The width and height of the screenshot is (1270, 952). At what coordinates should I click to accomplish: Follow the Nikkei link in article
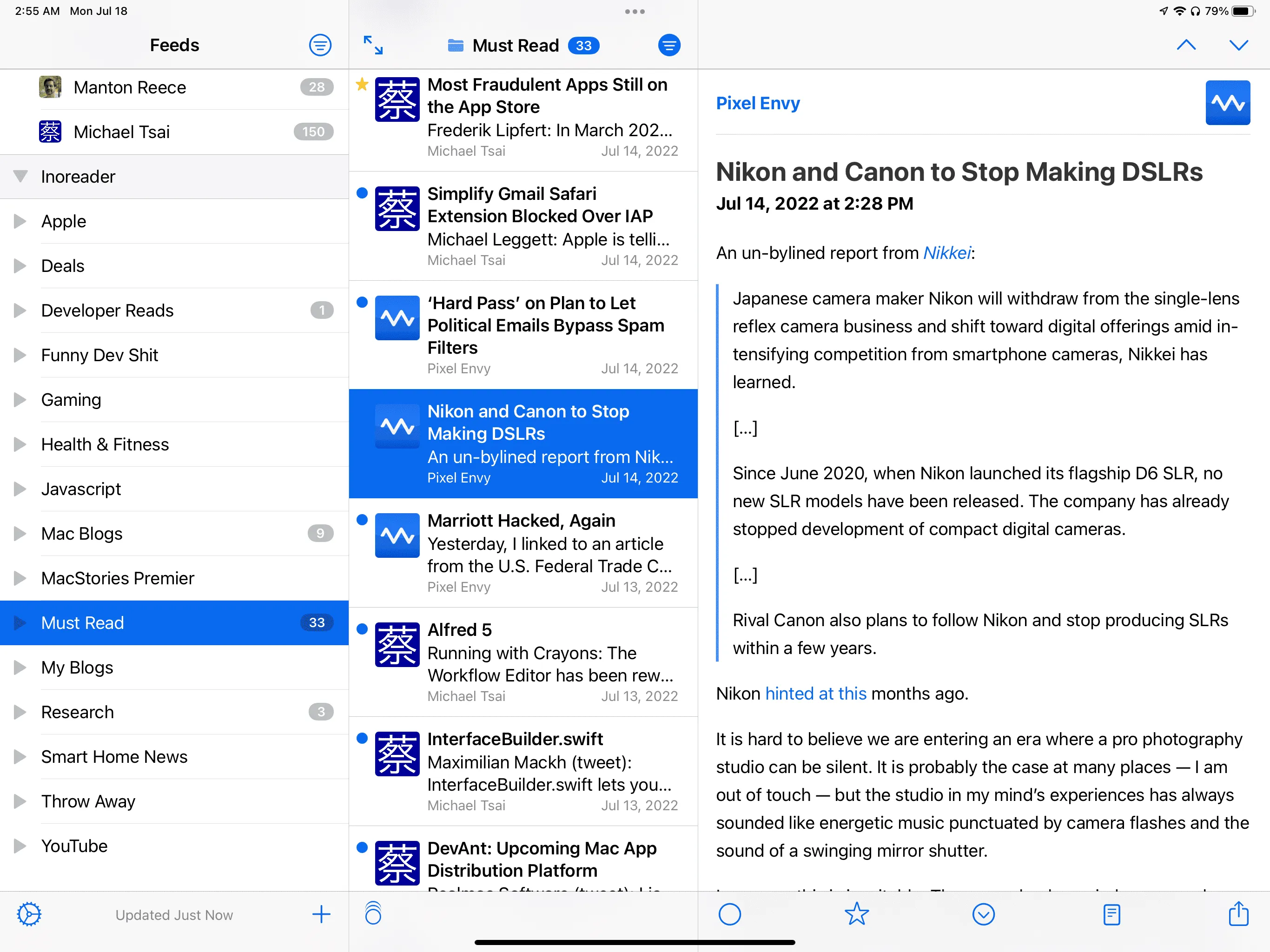pyautogui.click(x=947, y=252)
